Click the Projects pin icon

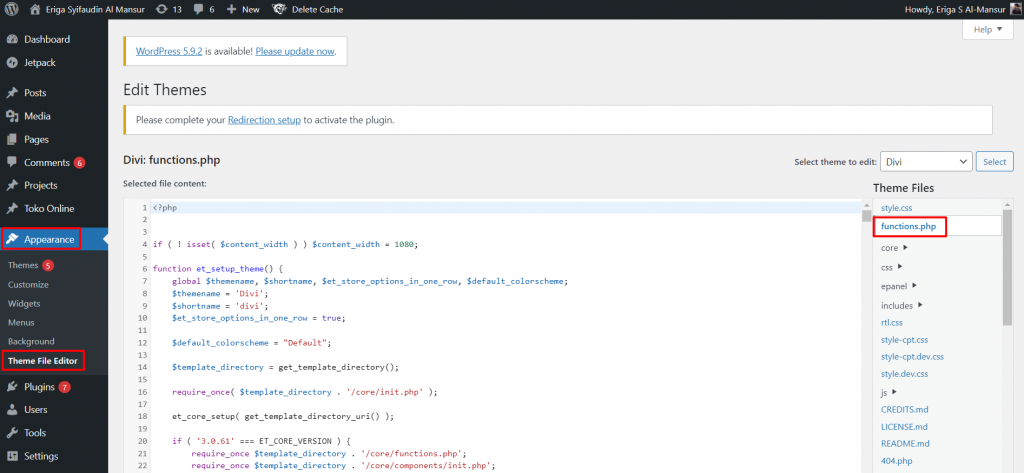click(12, 186)
